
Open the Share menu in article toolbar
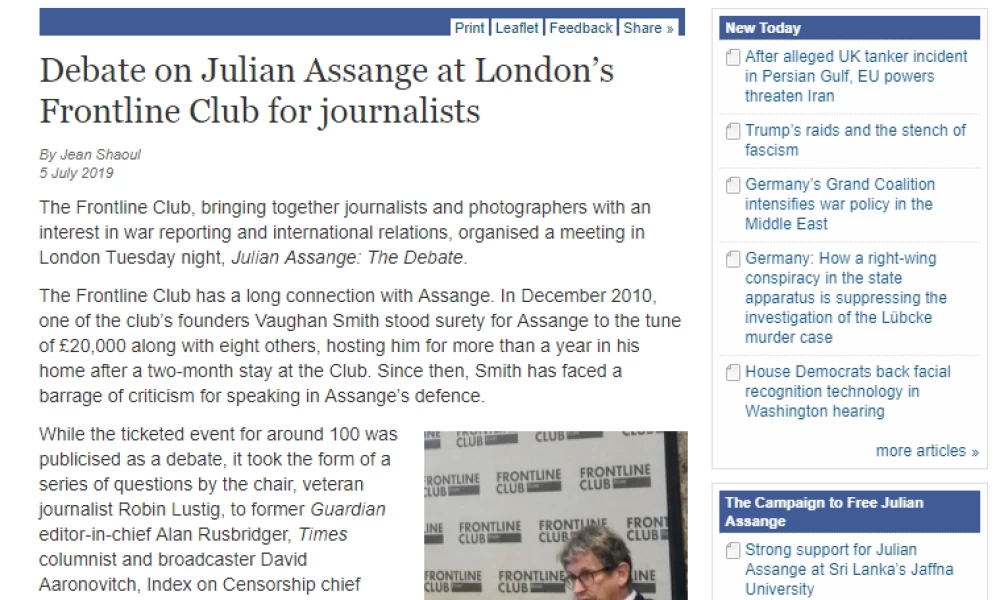click(x=648, y=28)
